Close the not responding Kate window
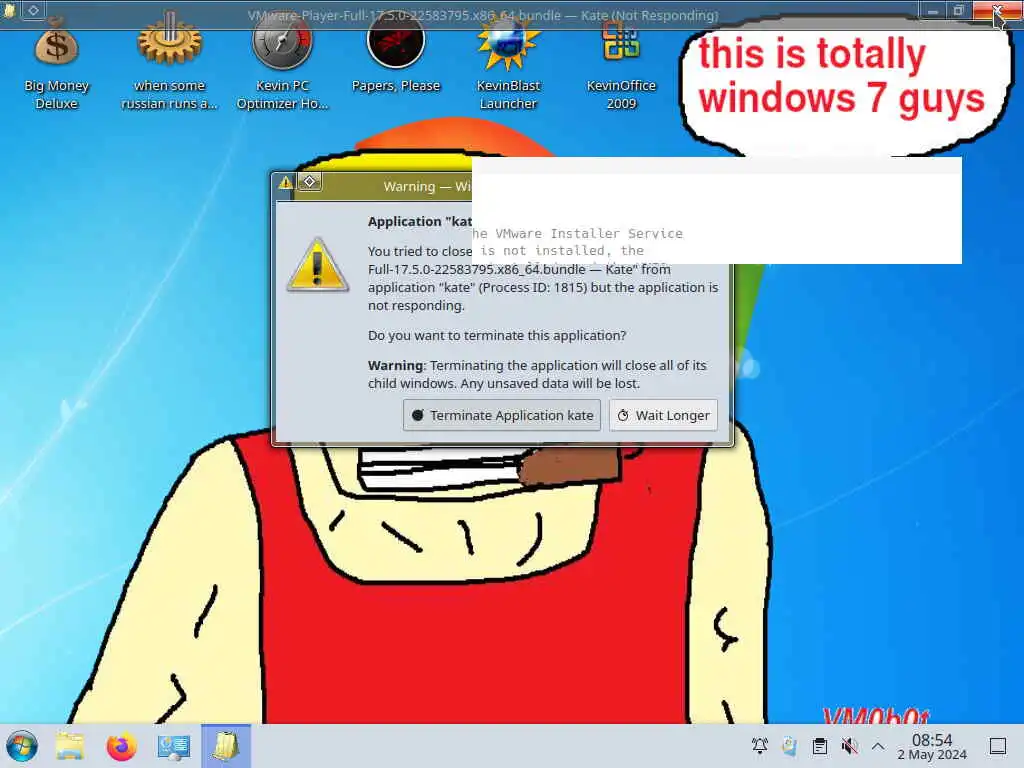 pyautogui.click(x=997, y=10)
